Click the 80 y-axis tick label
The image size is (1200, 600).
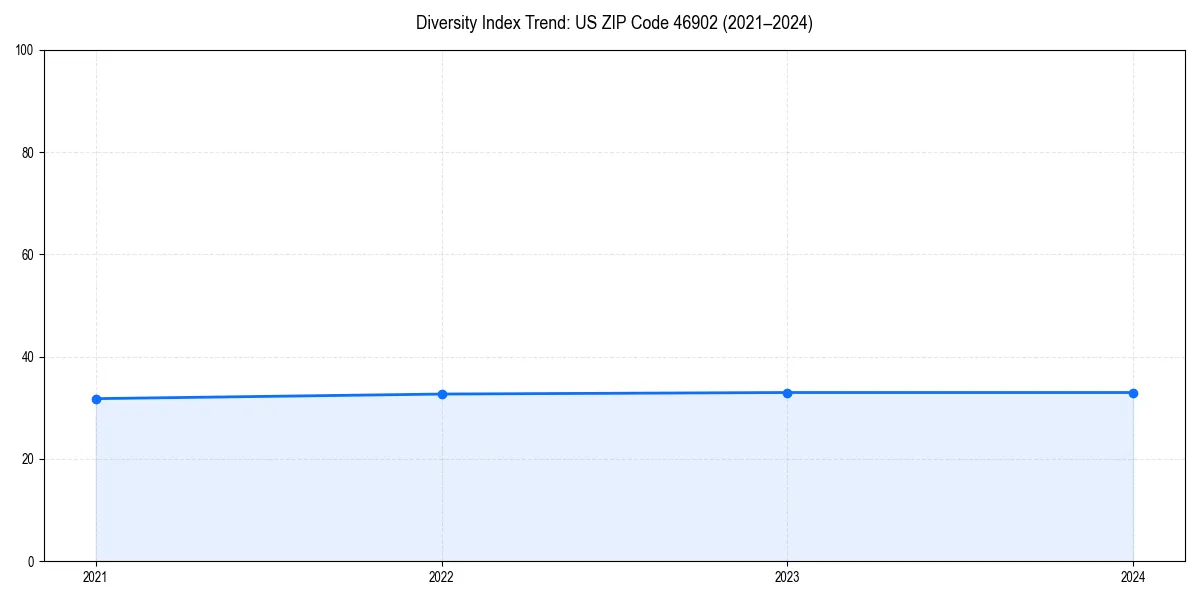point(28,149)
